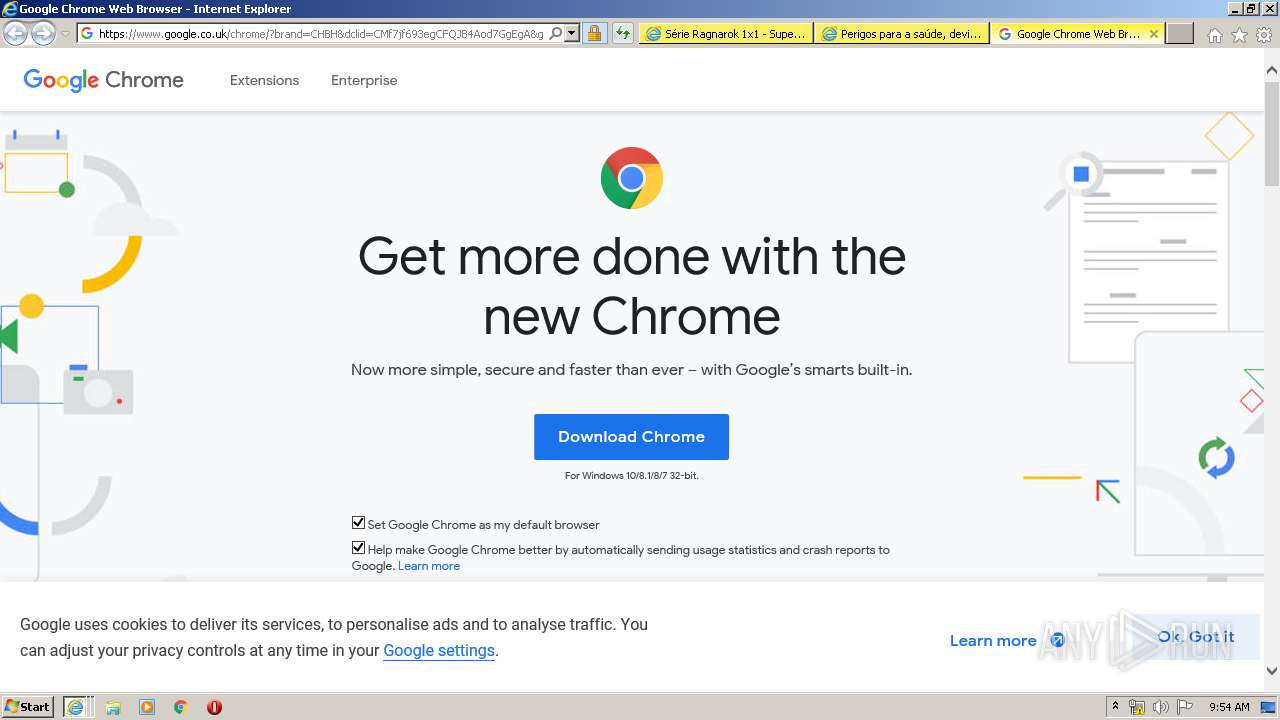
Task: Click page scrollbar down arrow
Action: 1272,671
